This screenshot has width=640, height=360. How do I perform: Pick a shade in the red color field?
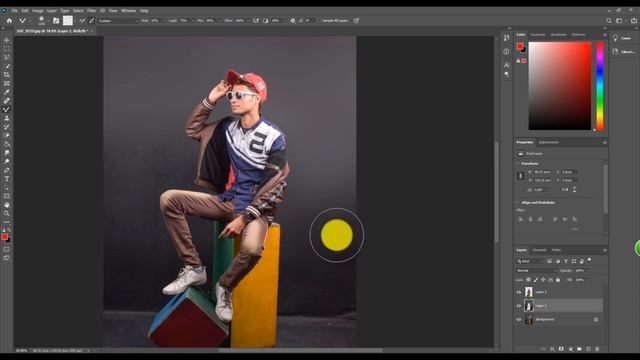tap(560, 86)
